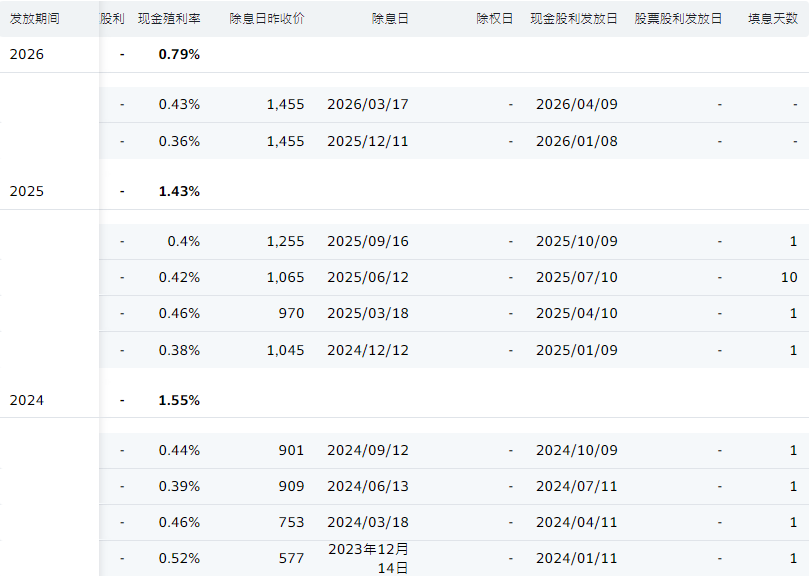
Task: Select the 除息日 column header
Action: [390, 19]
